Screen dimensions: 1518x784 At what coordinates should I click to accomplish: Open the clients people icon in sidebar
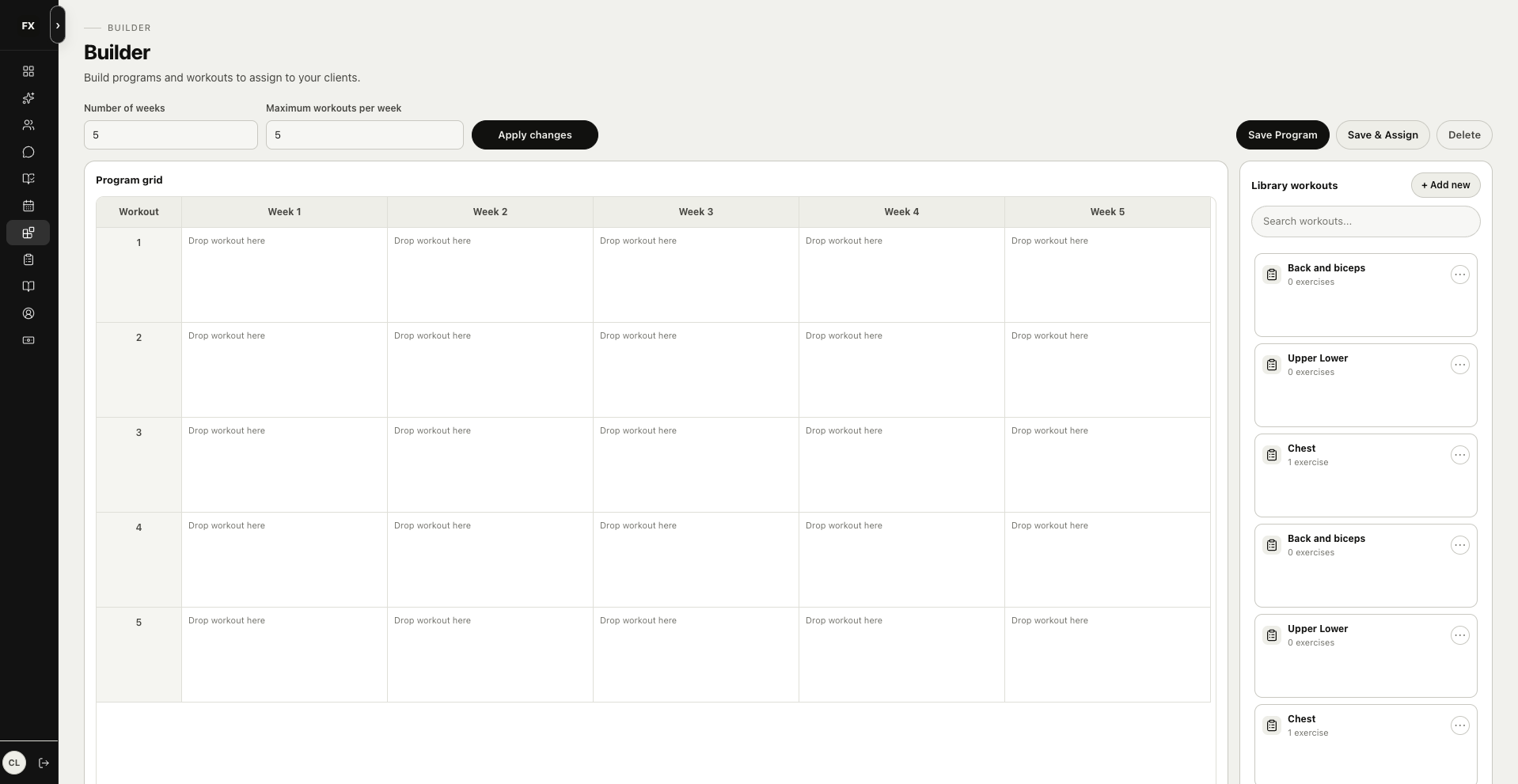click(28, 125)
